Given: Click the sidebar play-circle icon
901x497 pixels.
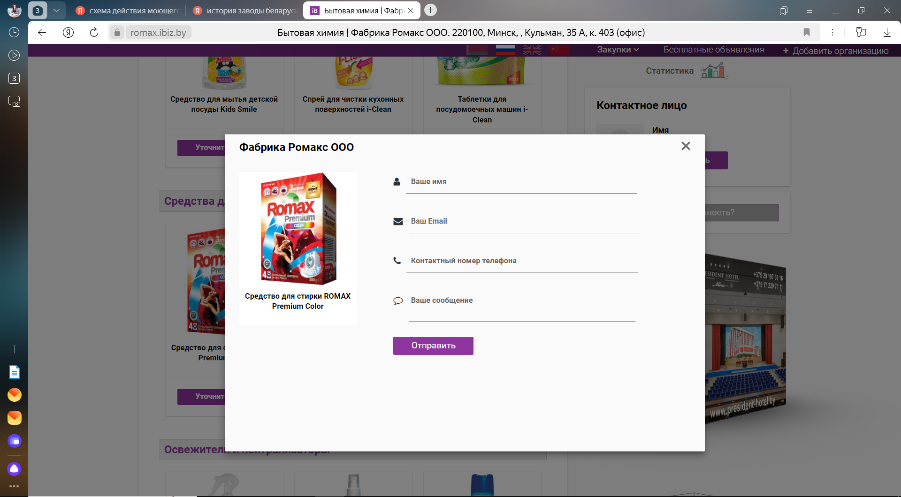Looking at the screenshot, I should click(14, 55).
